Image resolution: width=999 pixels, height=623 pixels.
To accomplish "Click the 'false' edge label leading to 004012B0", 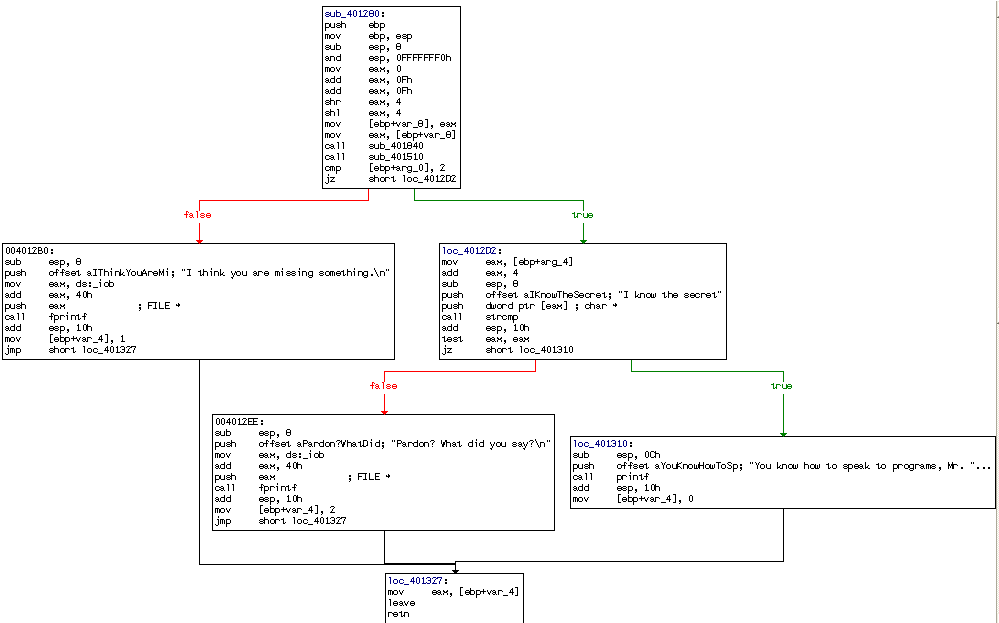I will pyautogui.click(x=198, y=215).
